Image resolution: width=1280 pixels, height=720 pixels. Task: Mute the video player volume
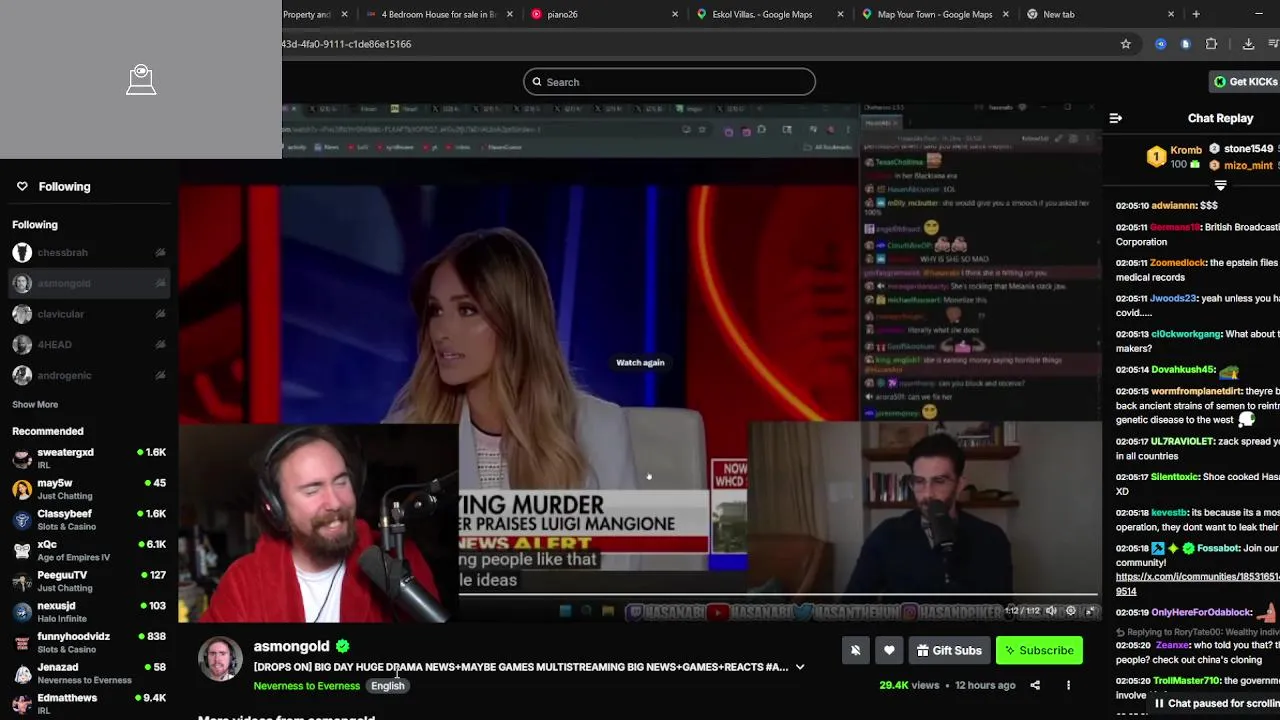(1050, 611)
